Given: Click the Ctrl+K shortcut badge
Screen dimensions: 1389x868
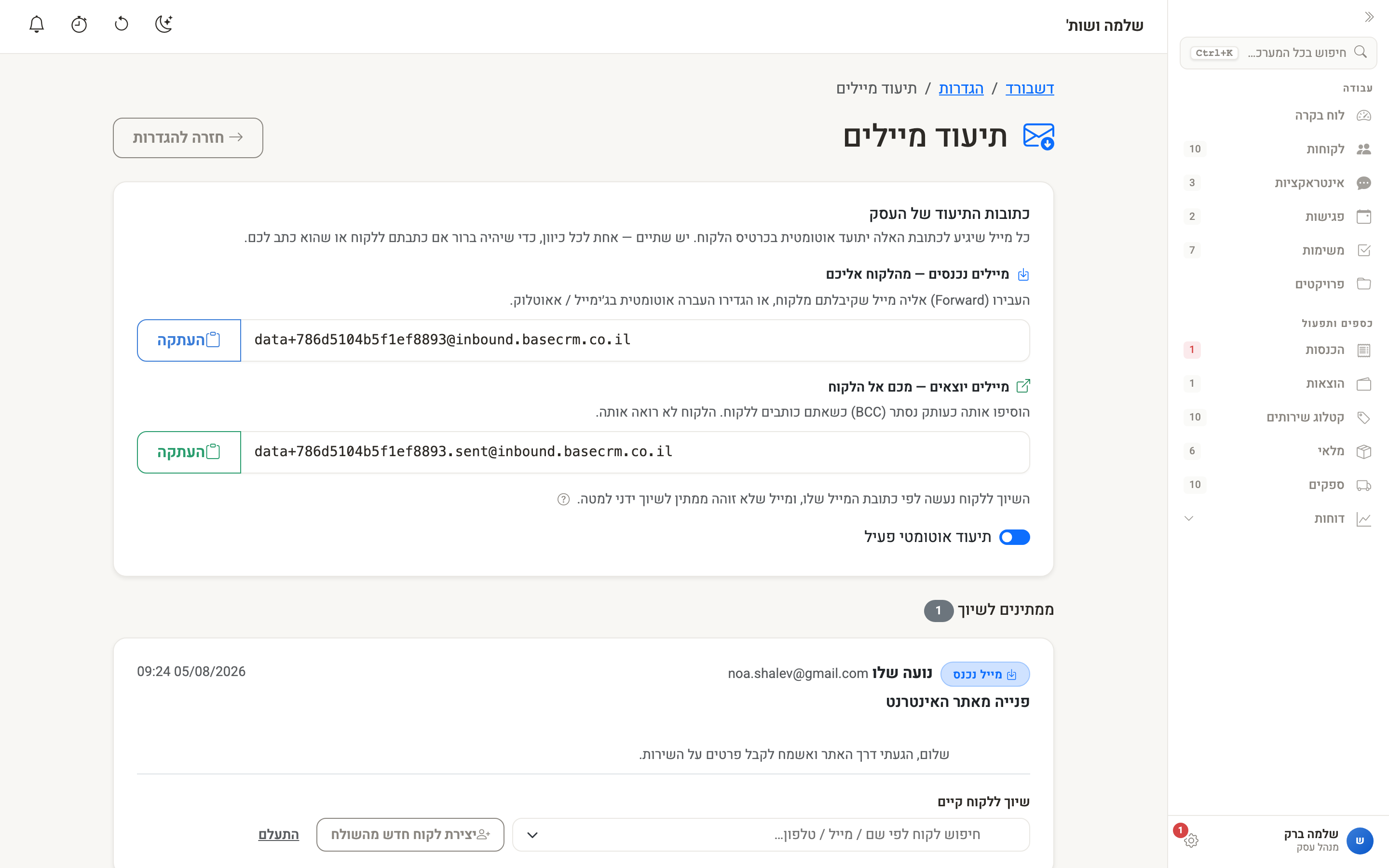Looking at the screenshot, I should [x=1214, y=53].
